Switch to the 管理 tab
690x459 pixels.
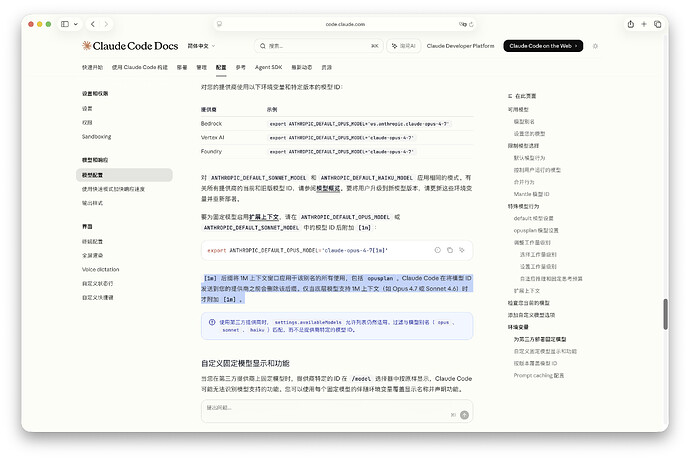pyautogui.click(x=202, y=67)
